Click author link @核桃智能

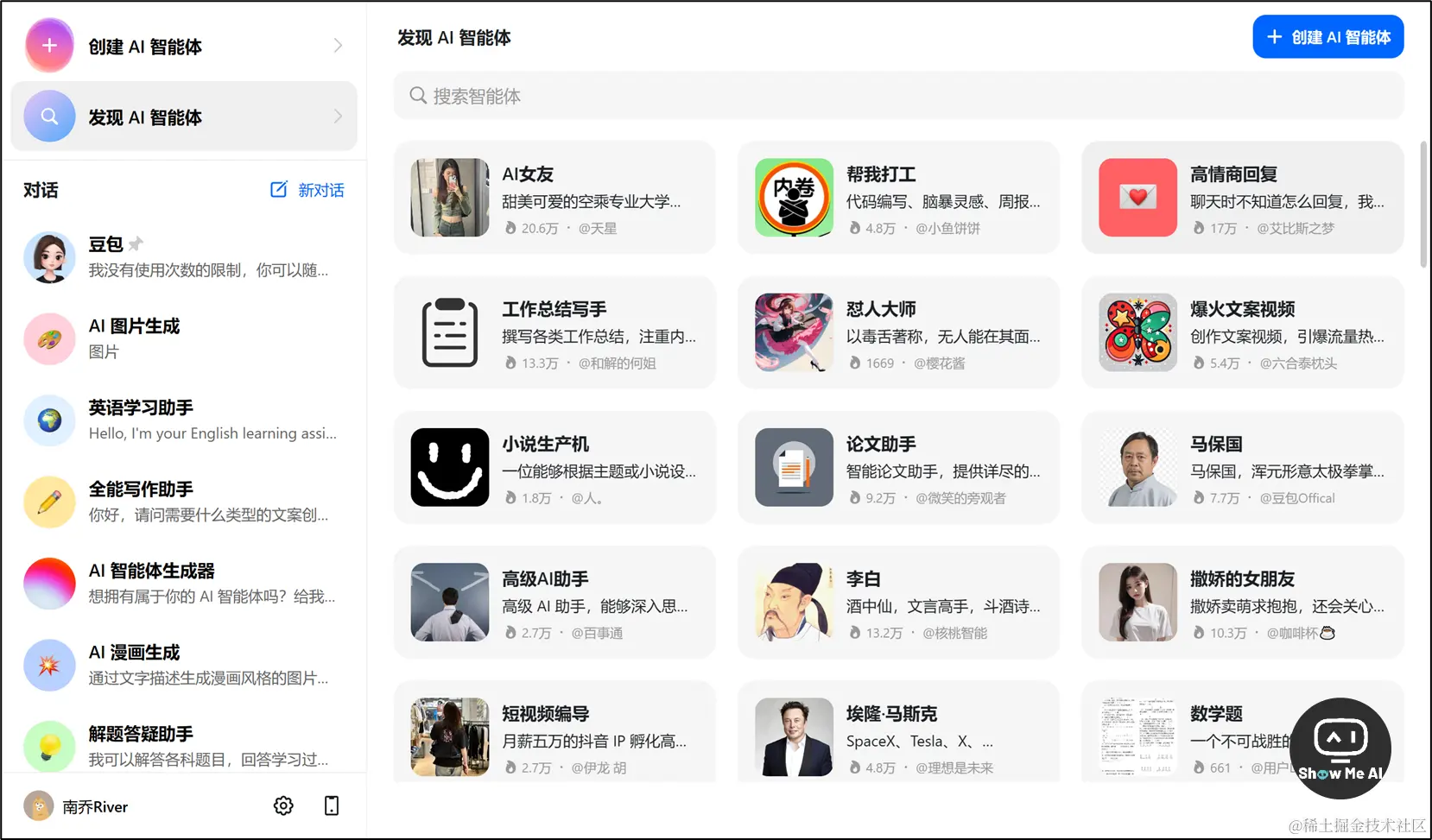pyautogui.click(x=954, y=633)
